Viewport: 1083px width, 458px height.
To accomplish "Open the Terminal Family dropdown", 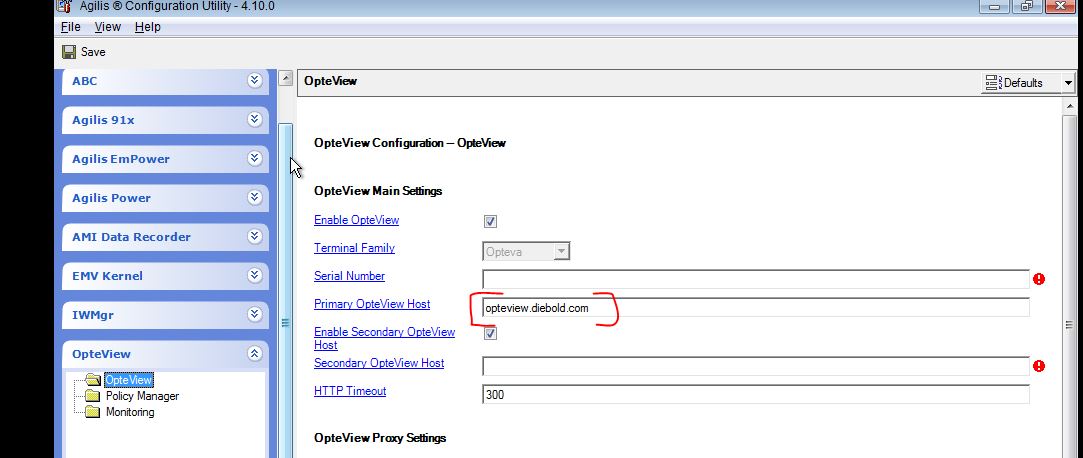I will (x=562, y=251).
